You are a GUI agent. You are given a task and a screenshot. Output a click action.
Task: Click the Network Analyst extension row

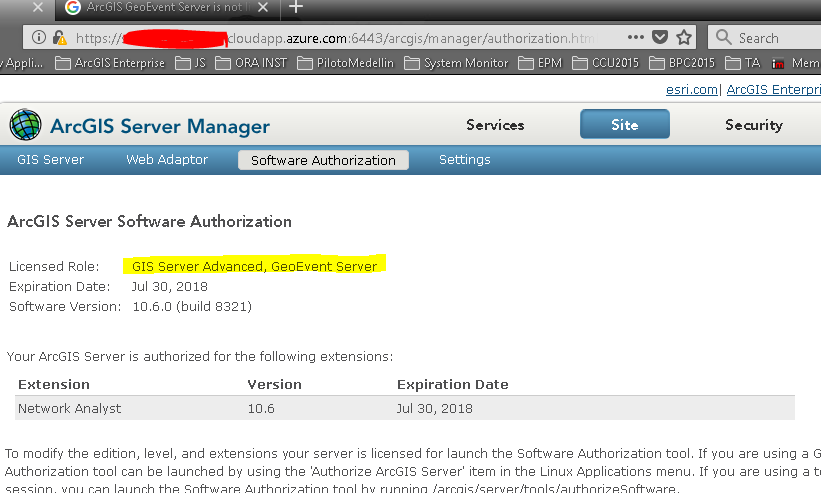[405, 408]
